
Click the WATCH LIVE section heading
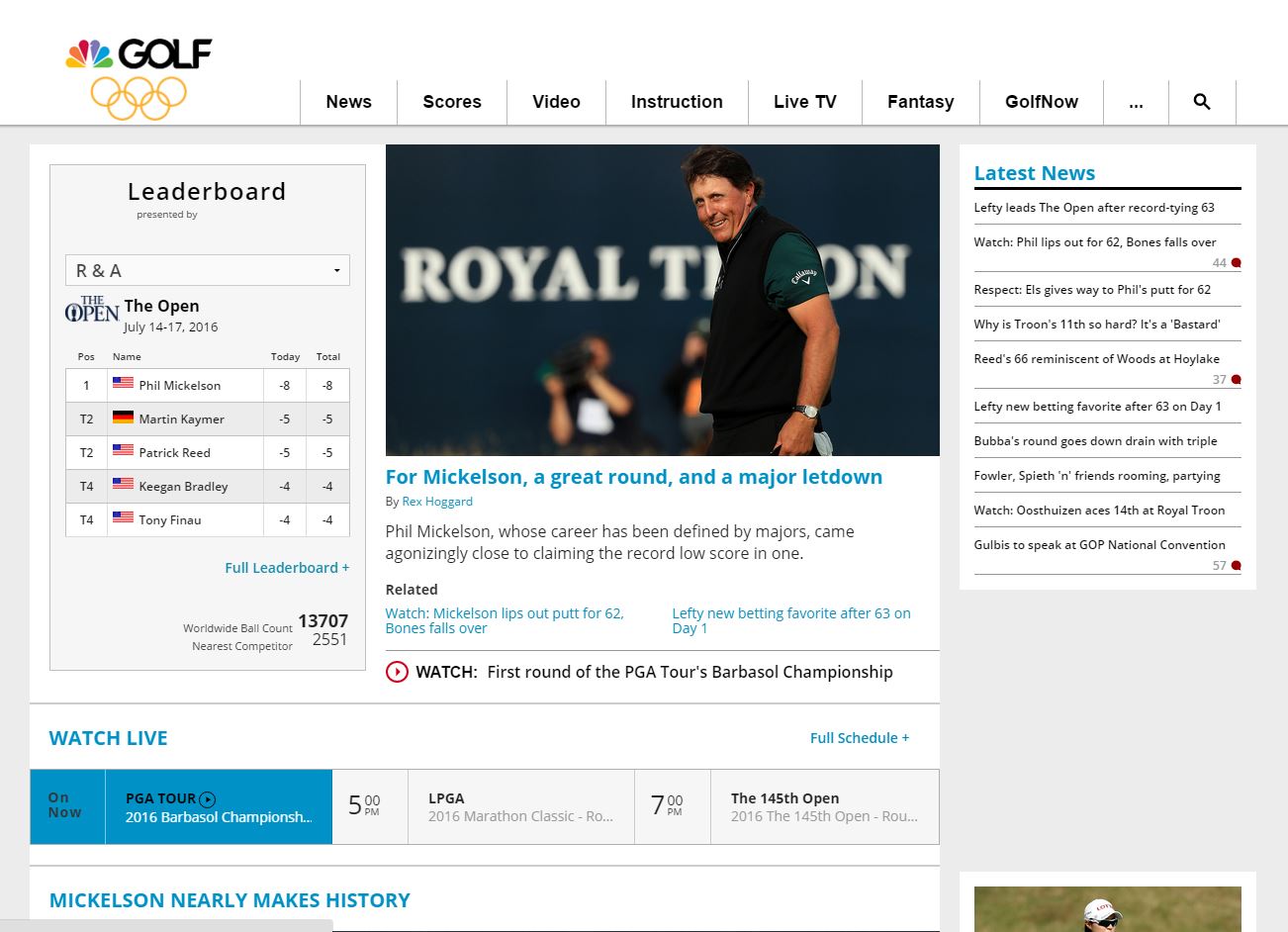coord(109,738)
